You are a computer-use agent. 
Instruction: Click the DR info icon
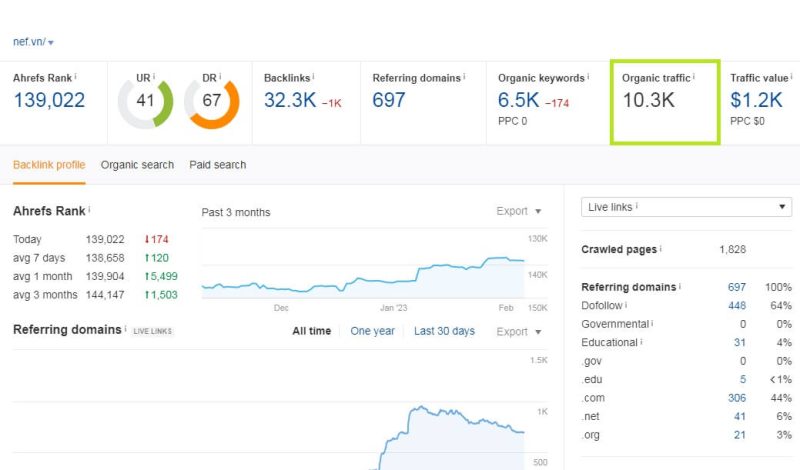(220, 77)
